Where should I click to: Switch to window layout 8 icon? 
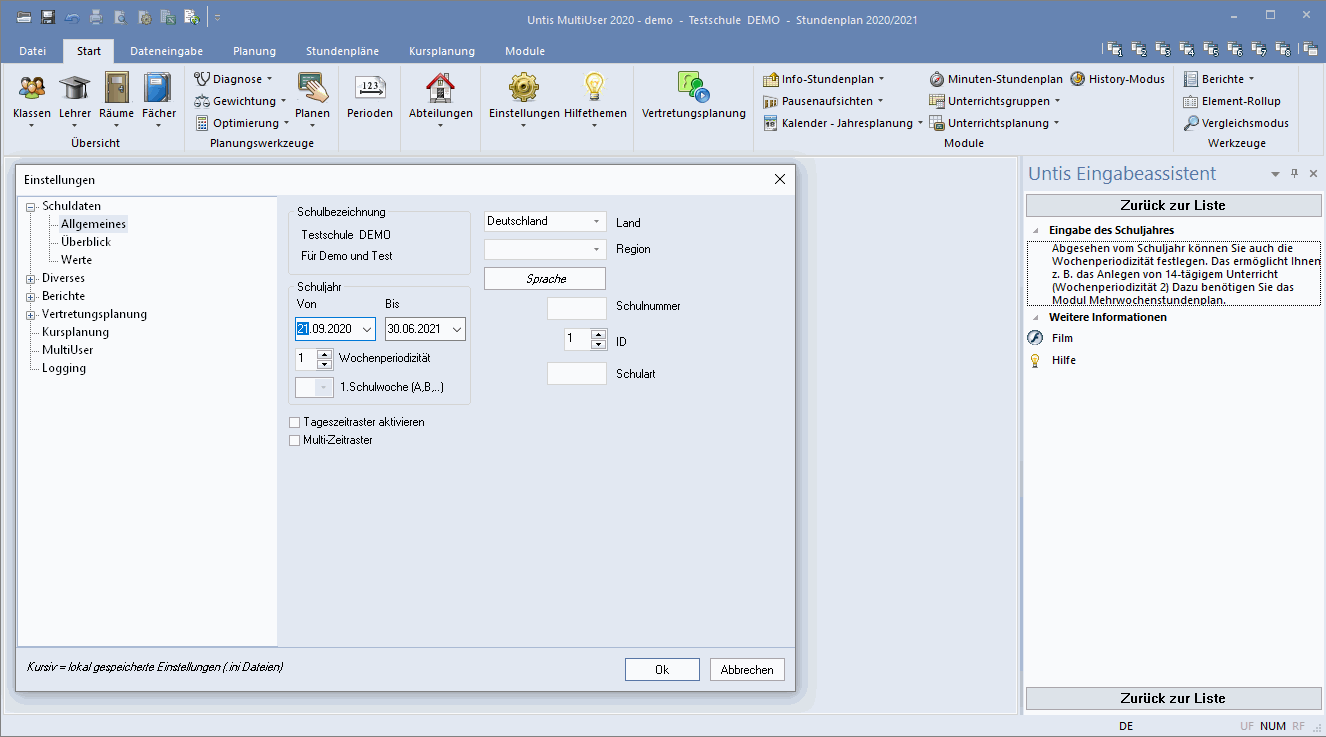click(x=1282, y=49)
